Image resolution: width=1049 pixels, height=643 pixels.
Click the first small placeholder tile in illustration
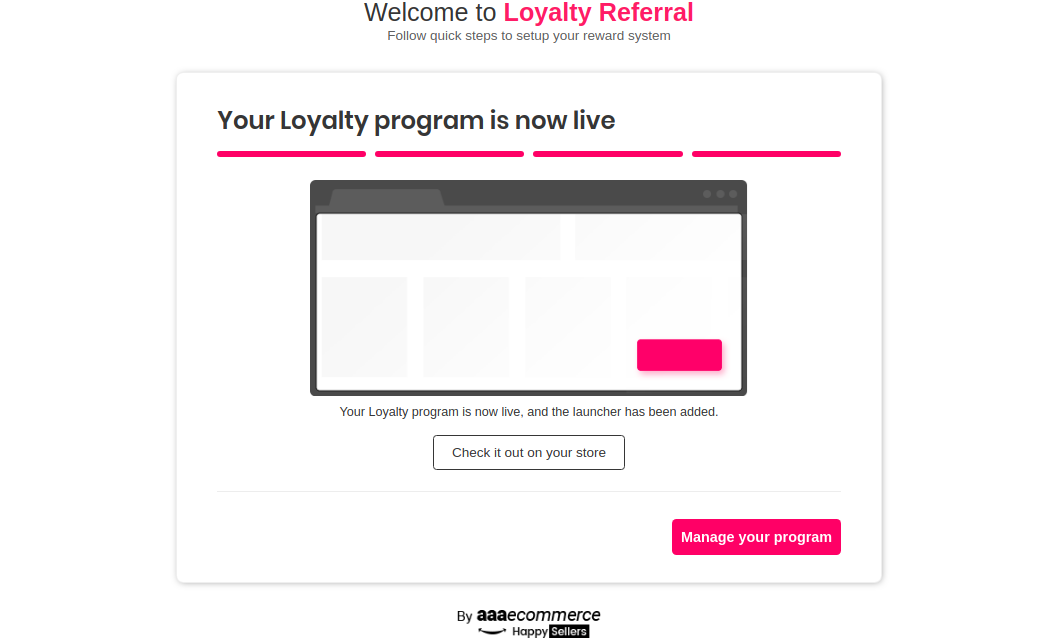click(365, 327)
